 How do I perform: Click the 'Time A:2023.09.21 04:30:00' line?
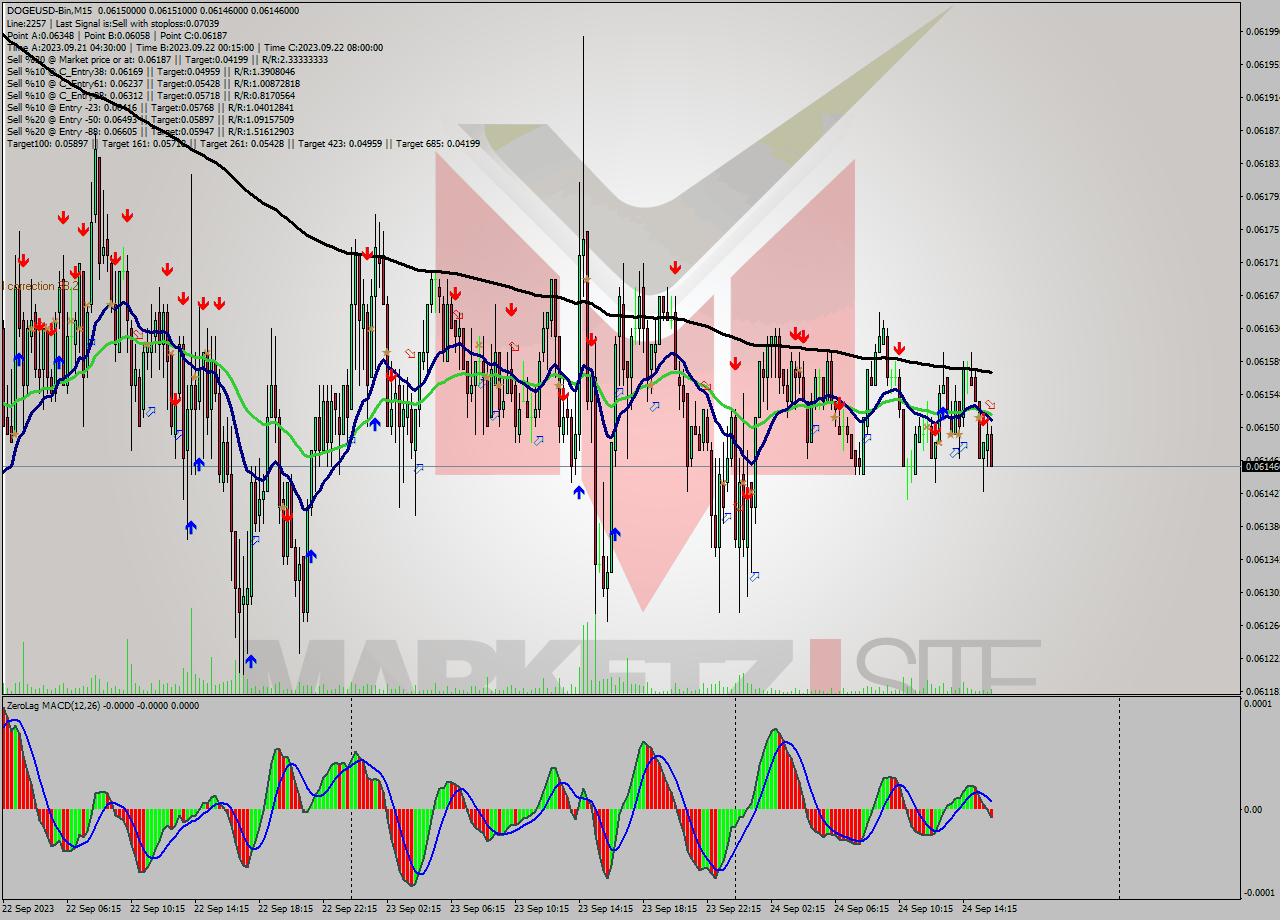pos(194,47)
